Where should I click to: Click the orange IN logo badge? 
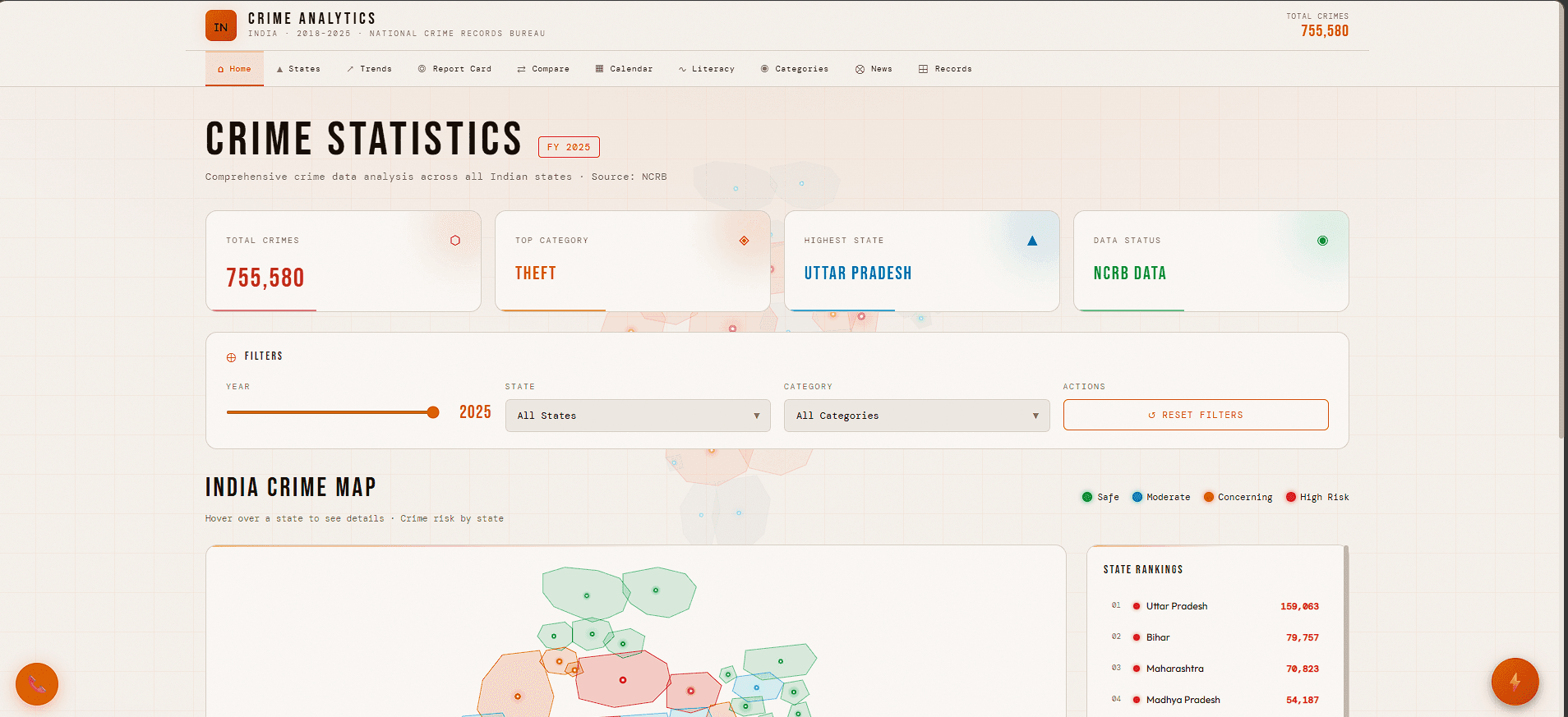pyautogui.click(x=221, y=25)
